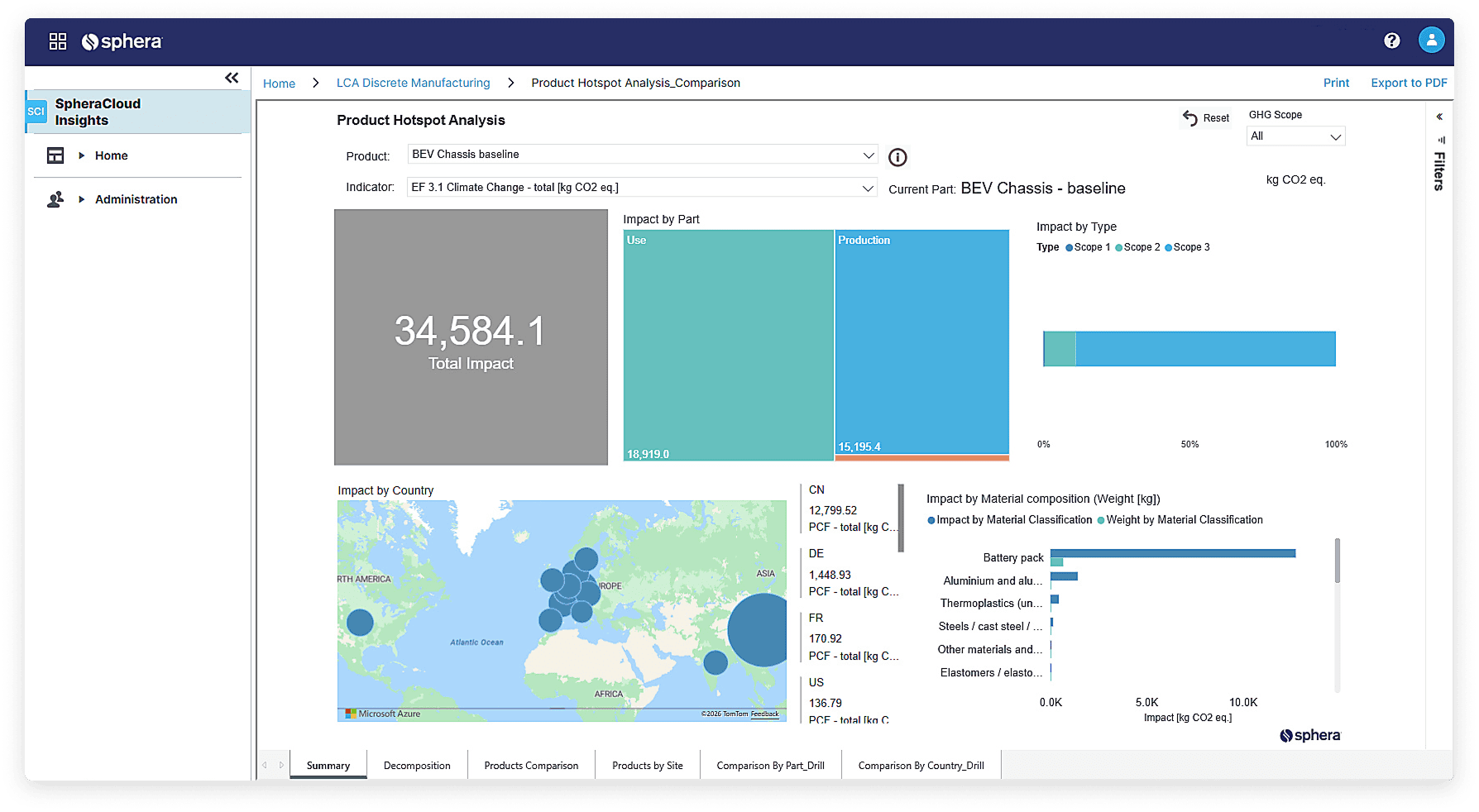Click the Home dashboard layout icon

(x=55, y=155)
